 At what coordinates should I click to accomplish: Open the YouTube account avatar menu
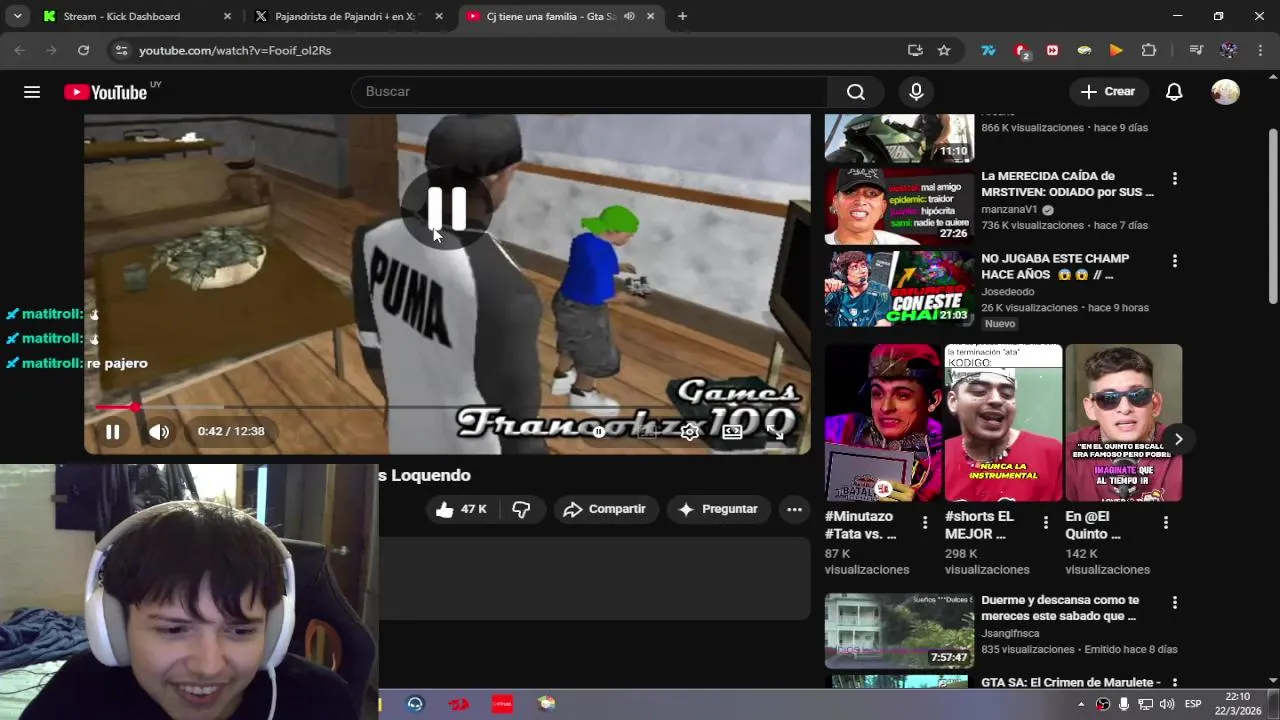point(1225,92)
